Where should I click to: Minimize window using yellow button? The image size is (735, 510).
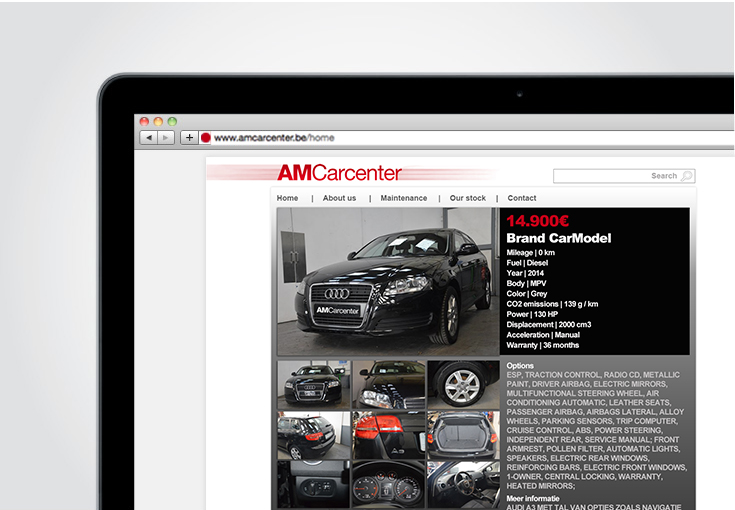pyautogui.click(x=158, y=121)
